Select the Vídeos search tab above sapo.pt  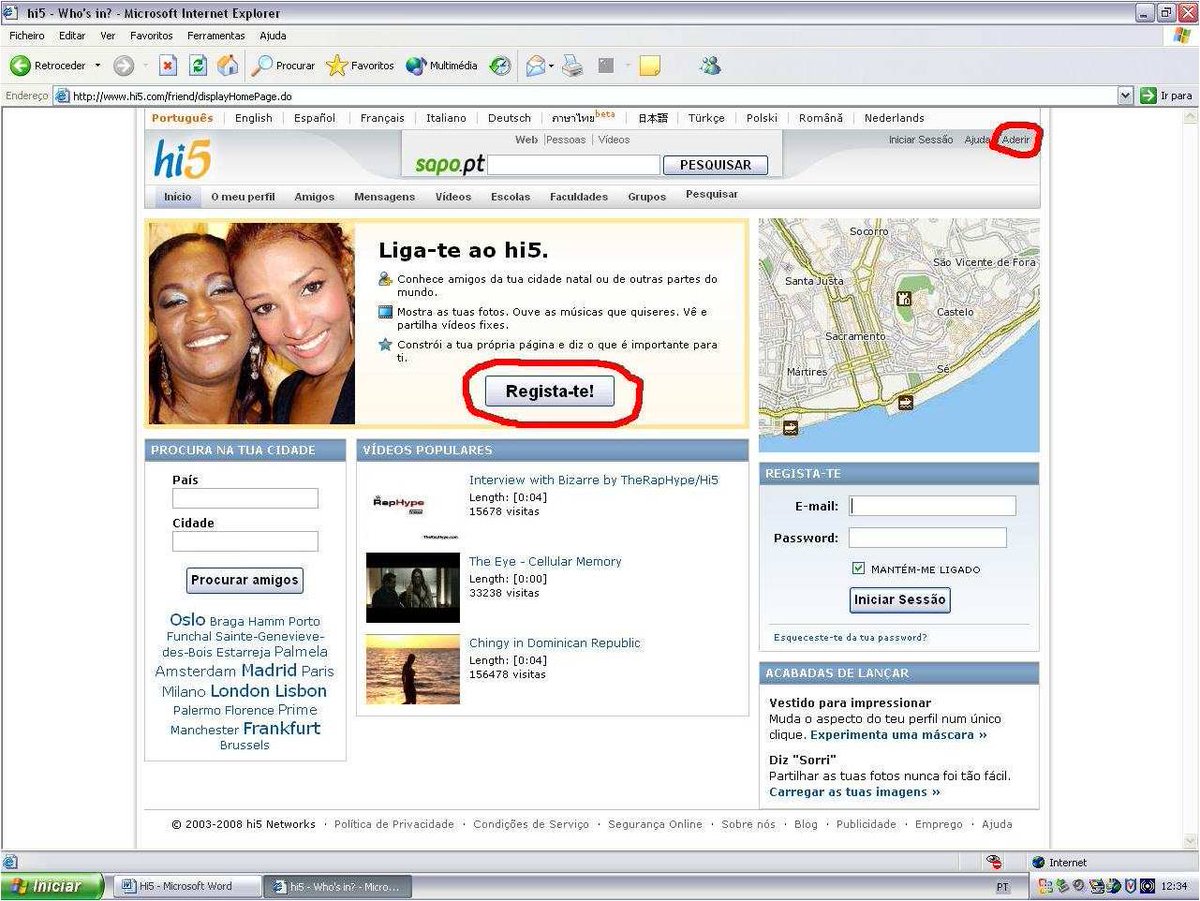coord(614,140)
